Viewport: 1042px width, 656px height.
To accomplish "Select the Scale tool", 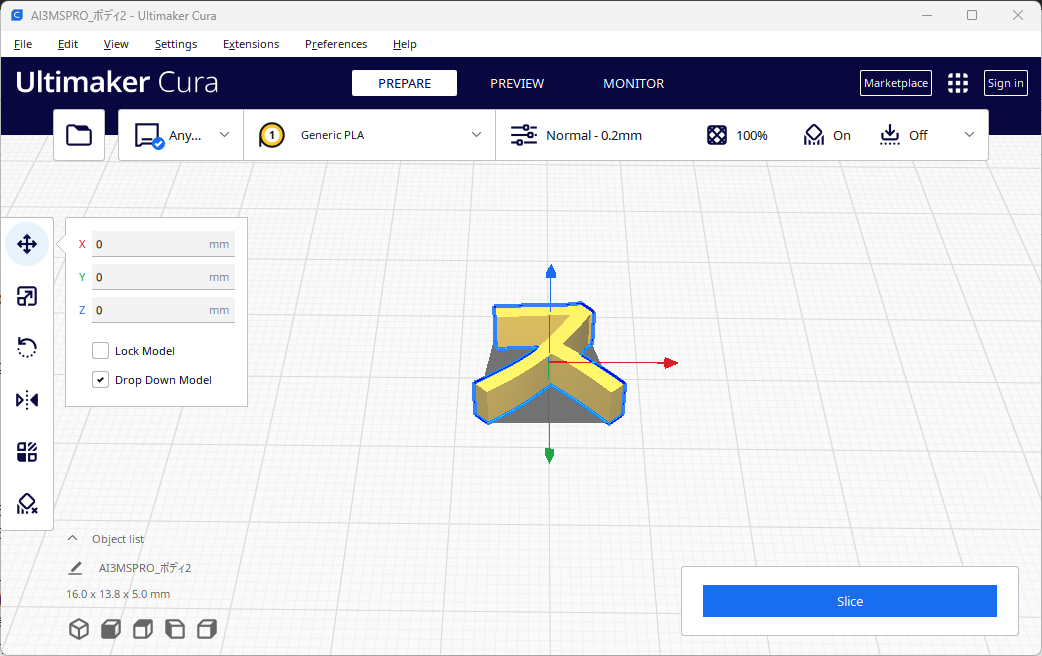I will pyautogui.click(x=27, y=296).
